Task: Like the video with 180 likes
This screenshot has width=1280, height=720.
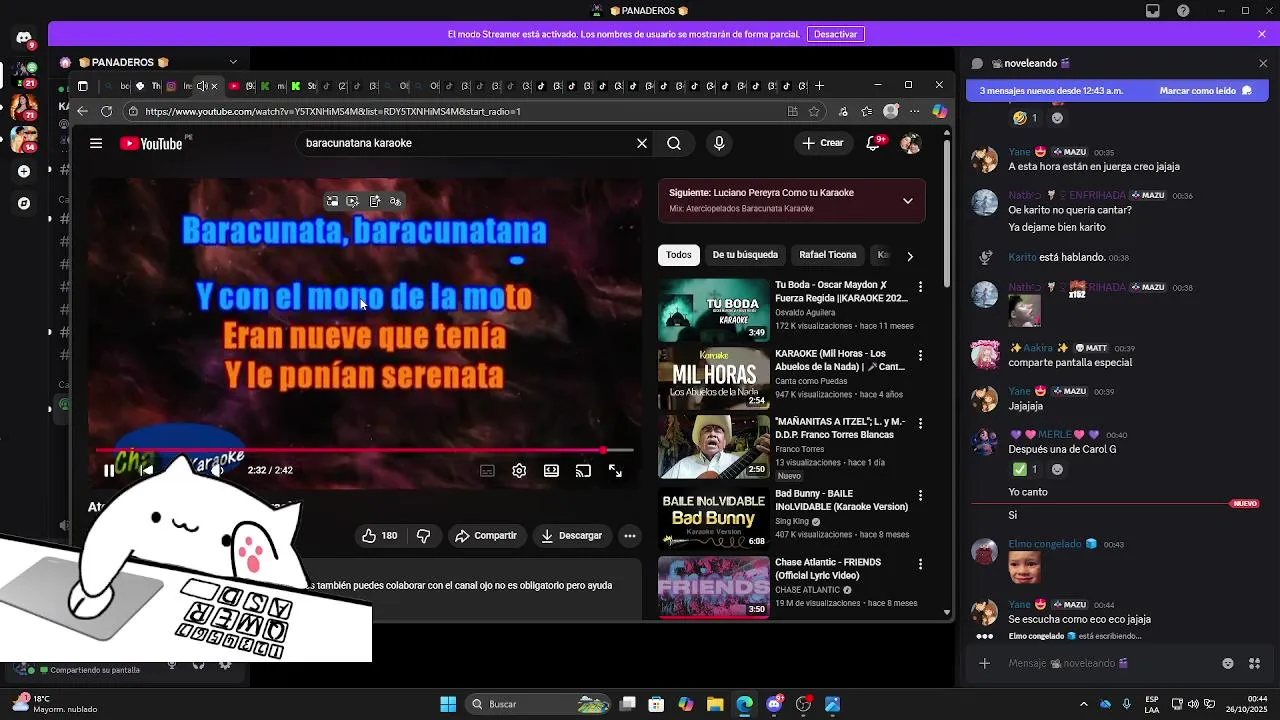Action: (380, 536)
